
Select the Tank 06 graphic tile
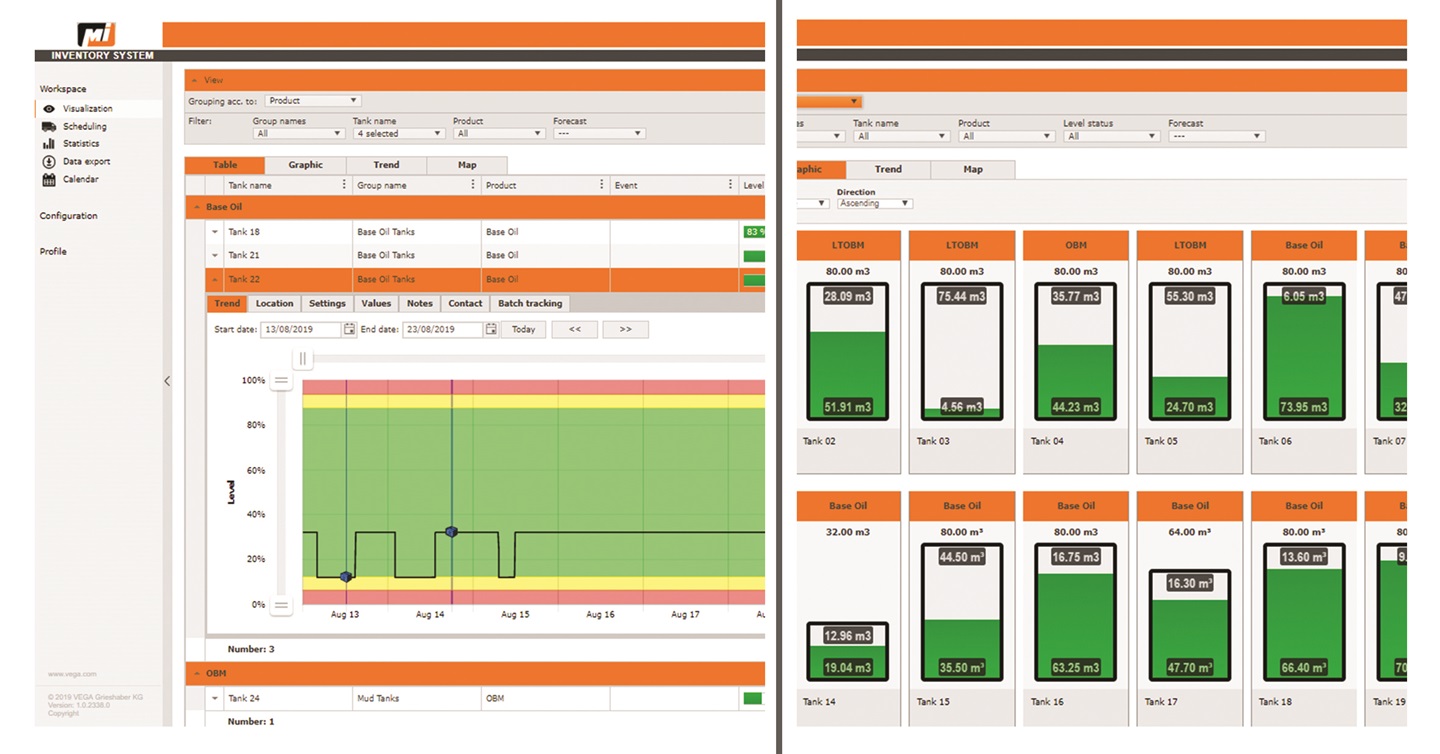tap(1303, 350)
